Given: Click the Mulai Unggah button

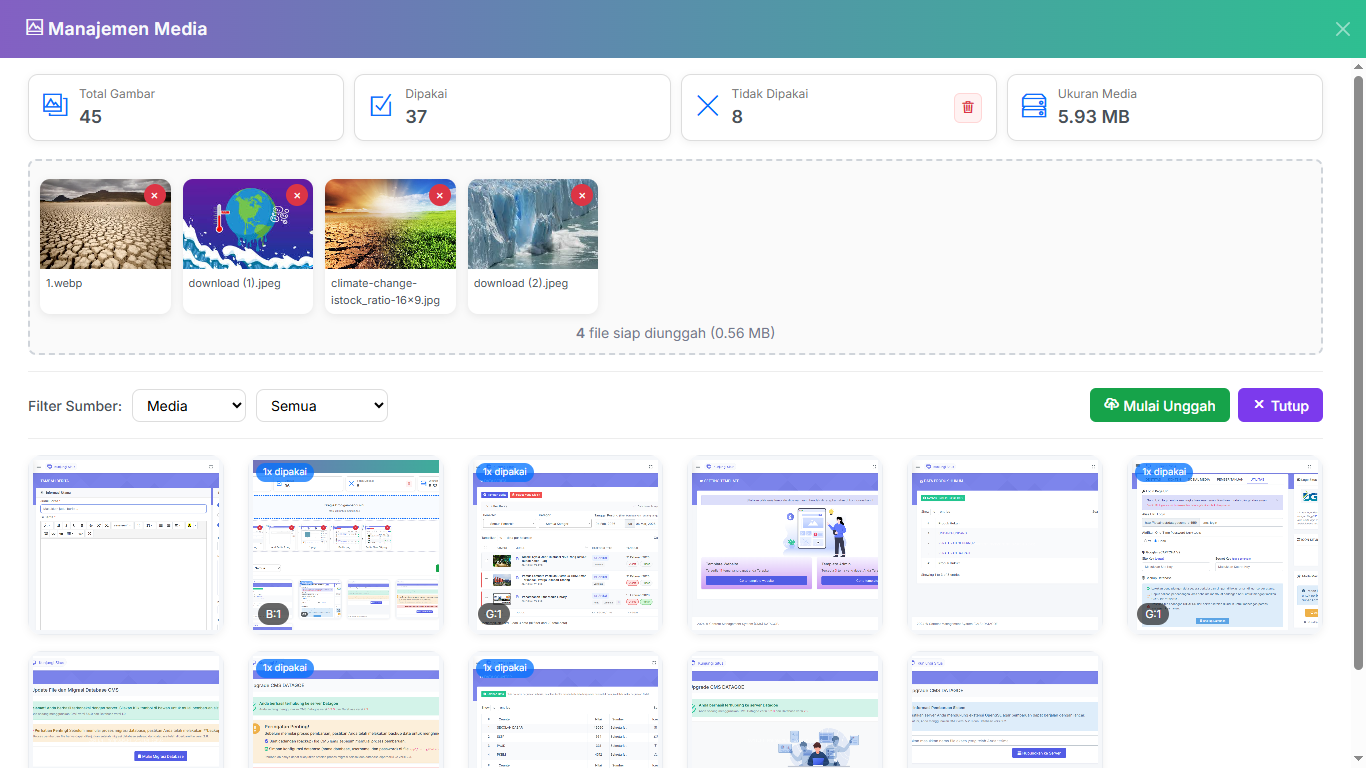Looking at the screenshot, I should click(1160, 405).
